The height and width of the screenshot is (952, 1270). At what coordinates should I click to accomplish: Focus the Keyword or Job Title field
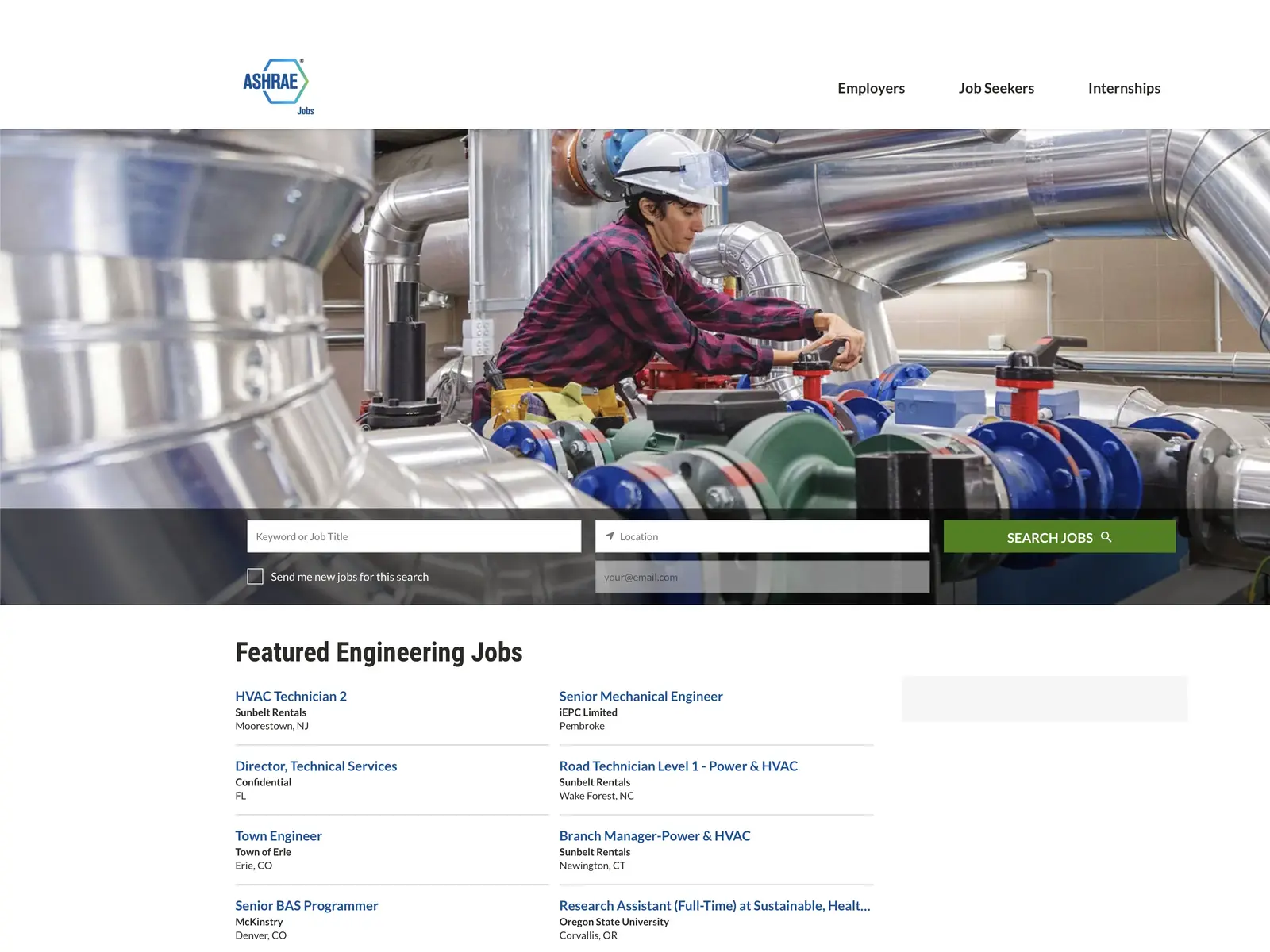[414, 536]
